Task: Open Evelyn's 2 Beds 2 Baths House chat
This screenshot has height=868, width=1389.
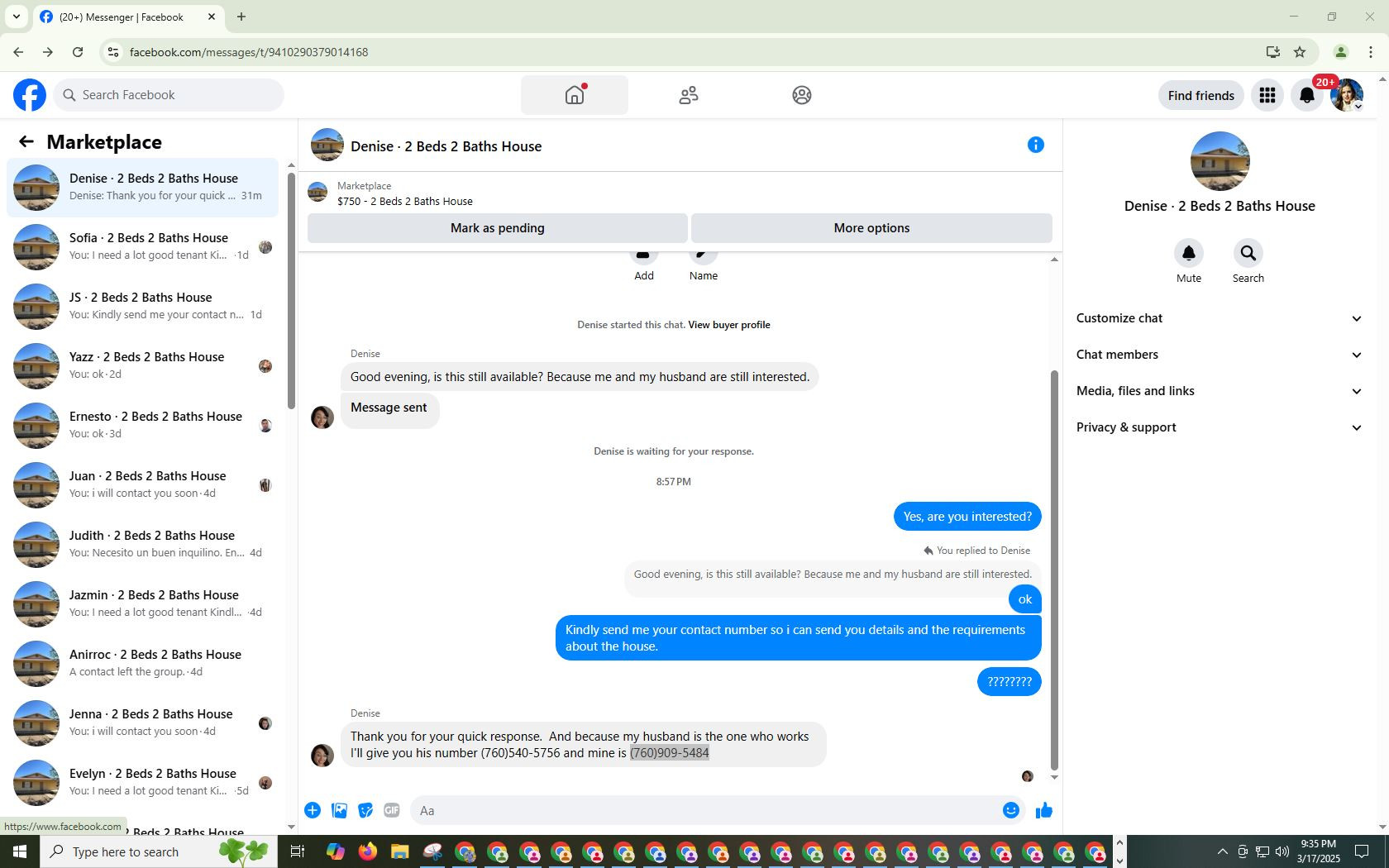Action: tap(143, 783)
